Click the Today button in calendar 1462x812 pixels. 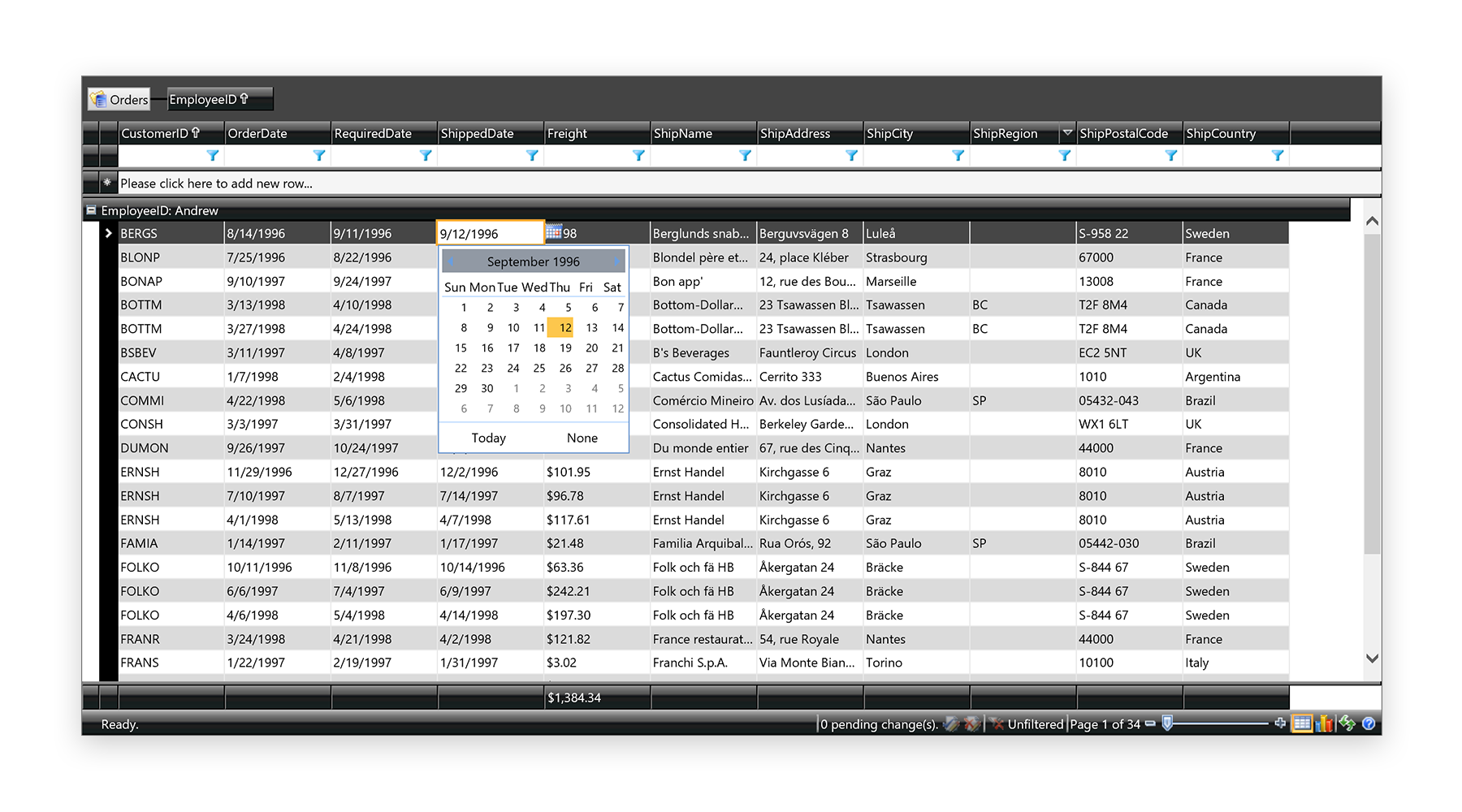488,438
